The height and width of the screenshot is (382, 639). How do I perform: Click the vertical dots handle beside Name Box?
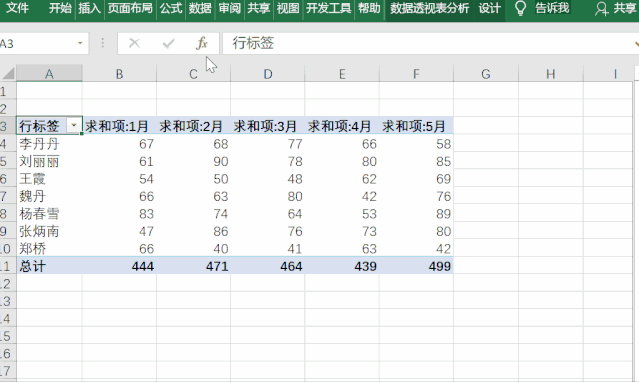point(102,43)
